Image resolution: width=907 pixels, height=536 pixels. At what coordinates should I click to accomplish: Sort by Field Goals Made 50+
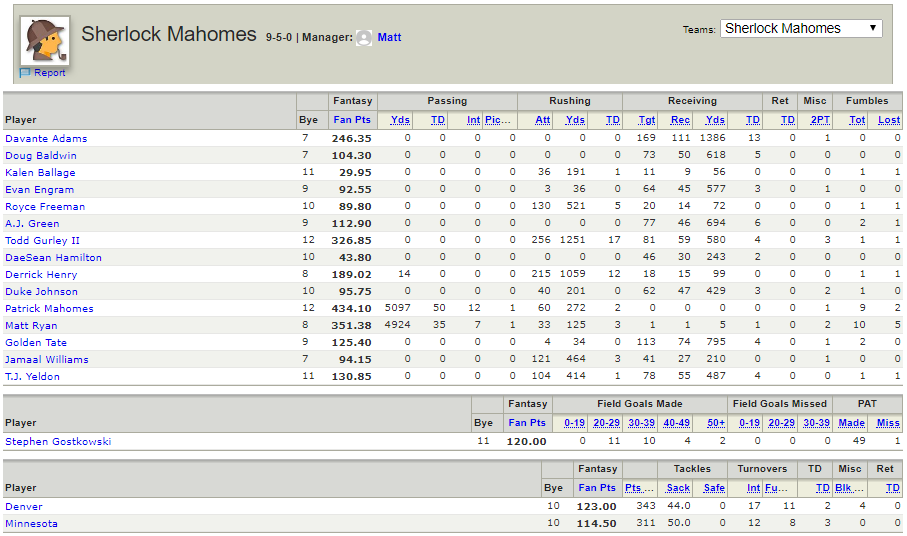point(716,423)
